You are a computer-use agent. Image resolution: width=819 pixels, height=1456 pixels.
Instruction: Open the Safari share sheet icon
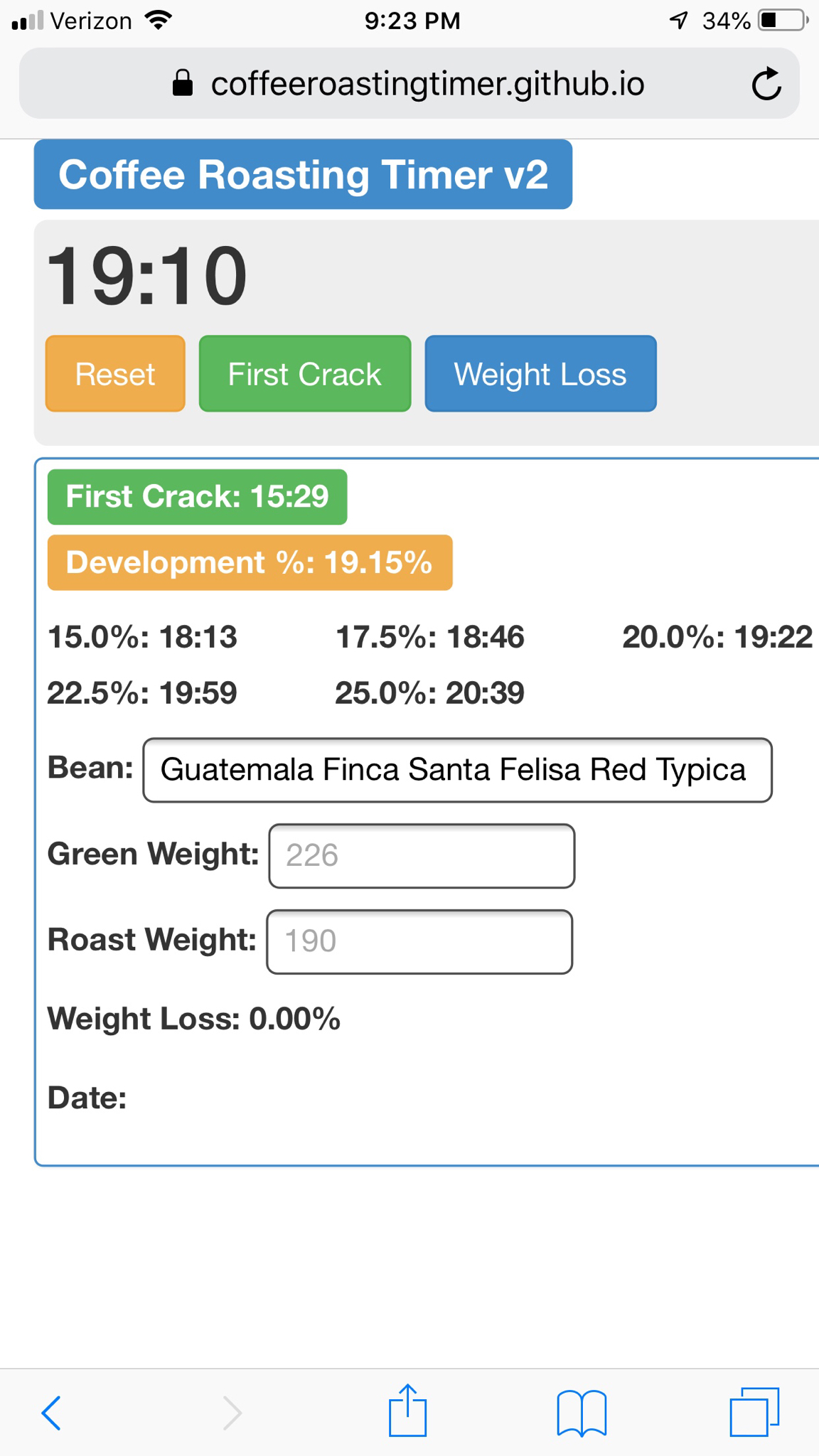click(408, 1409)
